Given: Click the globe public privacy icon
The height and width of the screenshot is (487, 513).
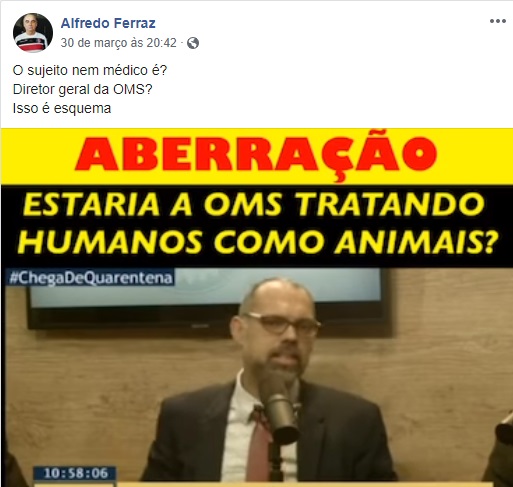Looking at the screenshot, I should coord(193,43).
